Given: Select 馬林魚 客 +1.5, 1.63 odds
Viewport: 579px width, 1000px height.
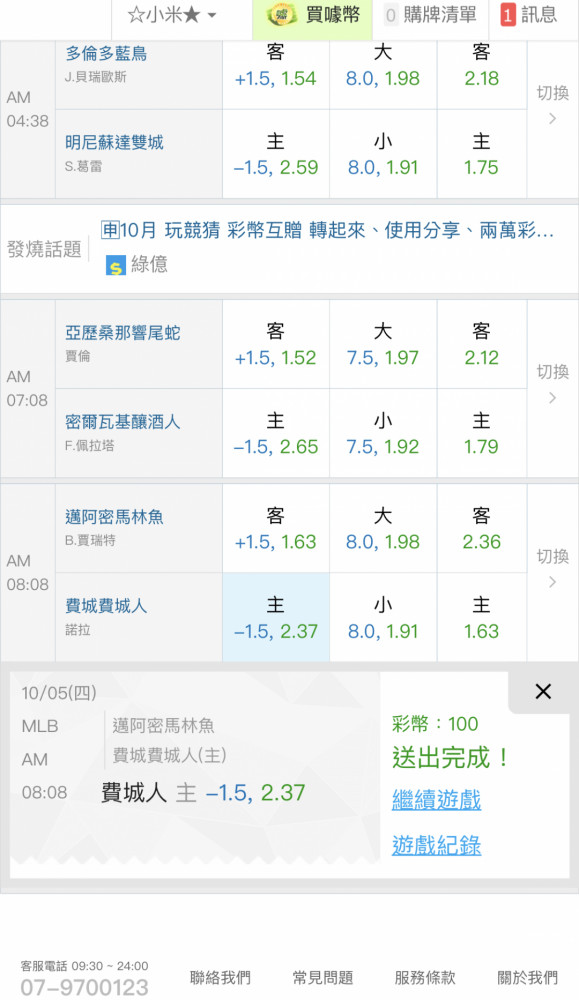Looking at the screenshot, I should (275, 528).
